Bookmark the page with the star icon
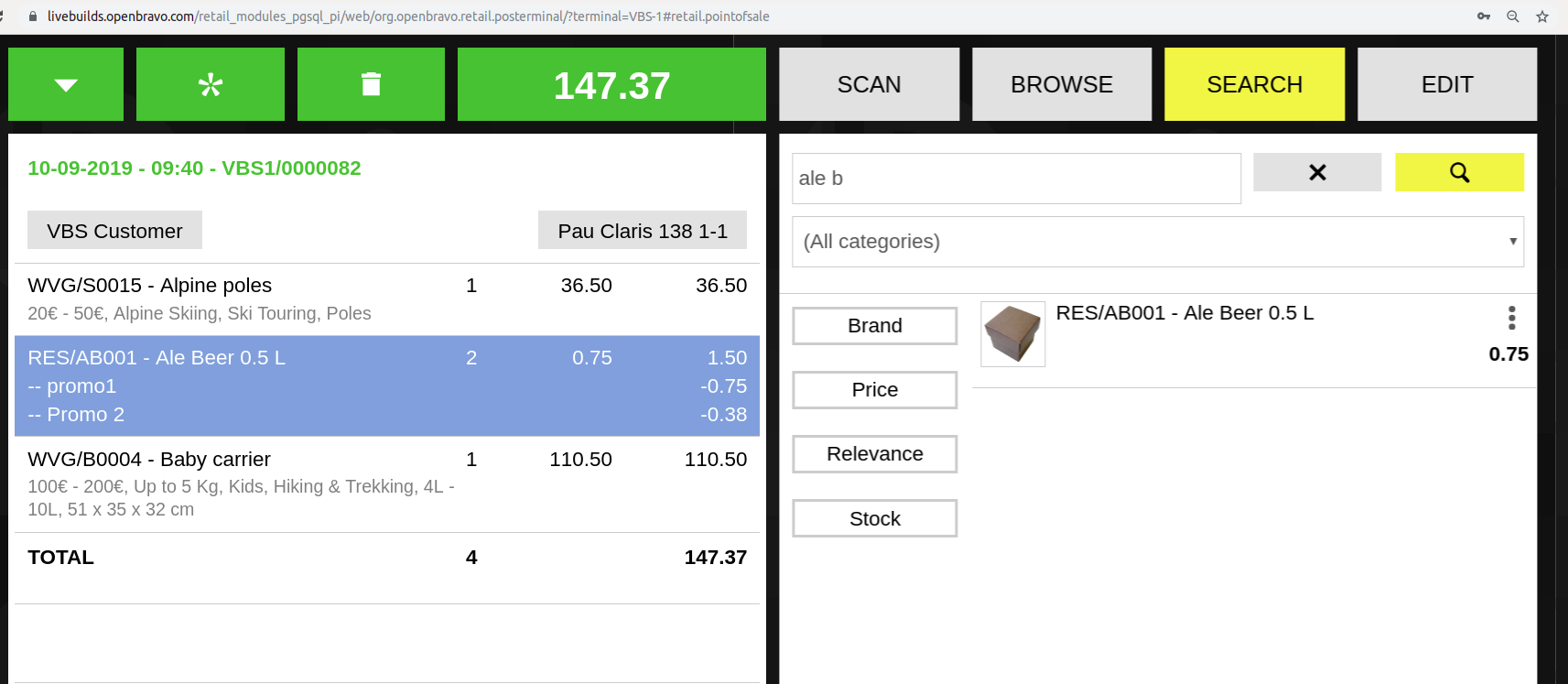Image resolution: width=1568 pixels, height=684 pixels. (x=1542, y=16)
